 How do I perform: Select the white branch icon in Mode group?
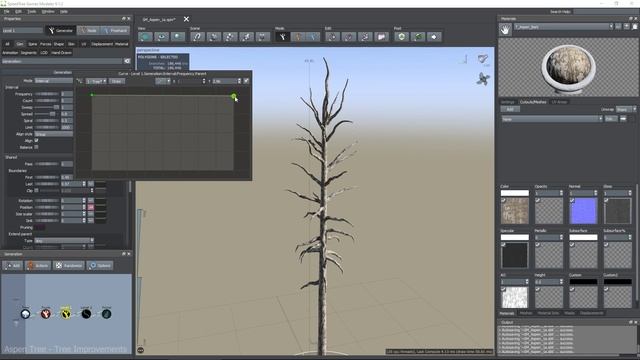click(x=282, y=37)
